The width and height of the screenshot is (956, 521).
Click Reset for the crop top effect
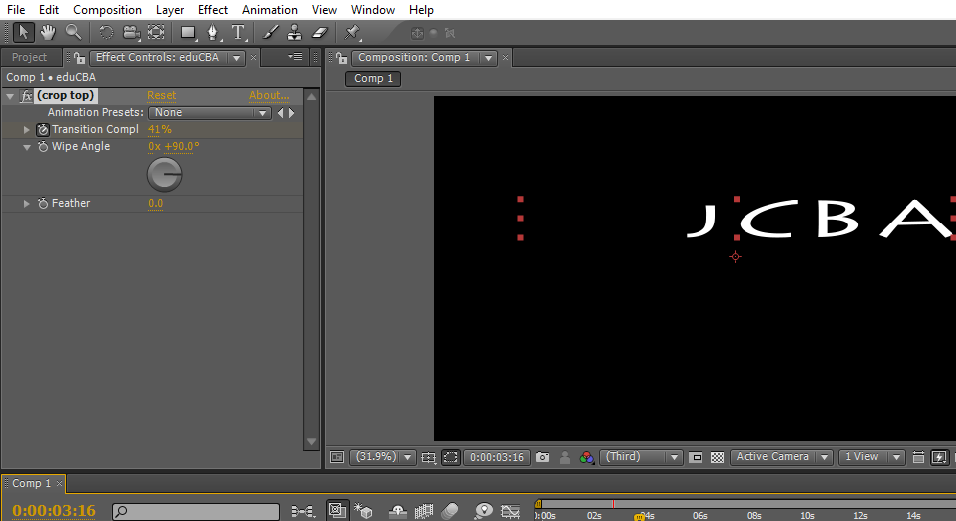coord(161,96)
